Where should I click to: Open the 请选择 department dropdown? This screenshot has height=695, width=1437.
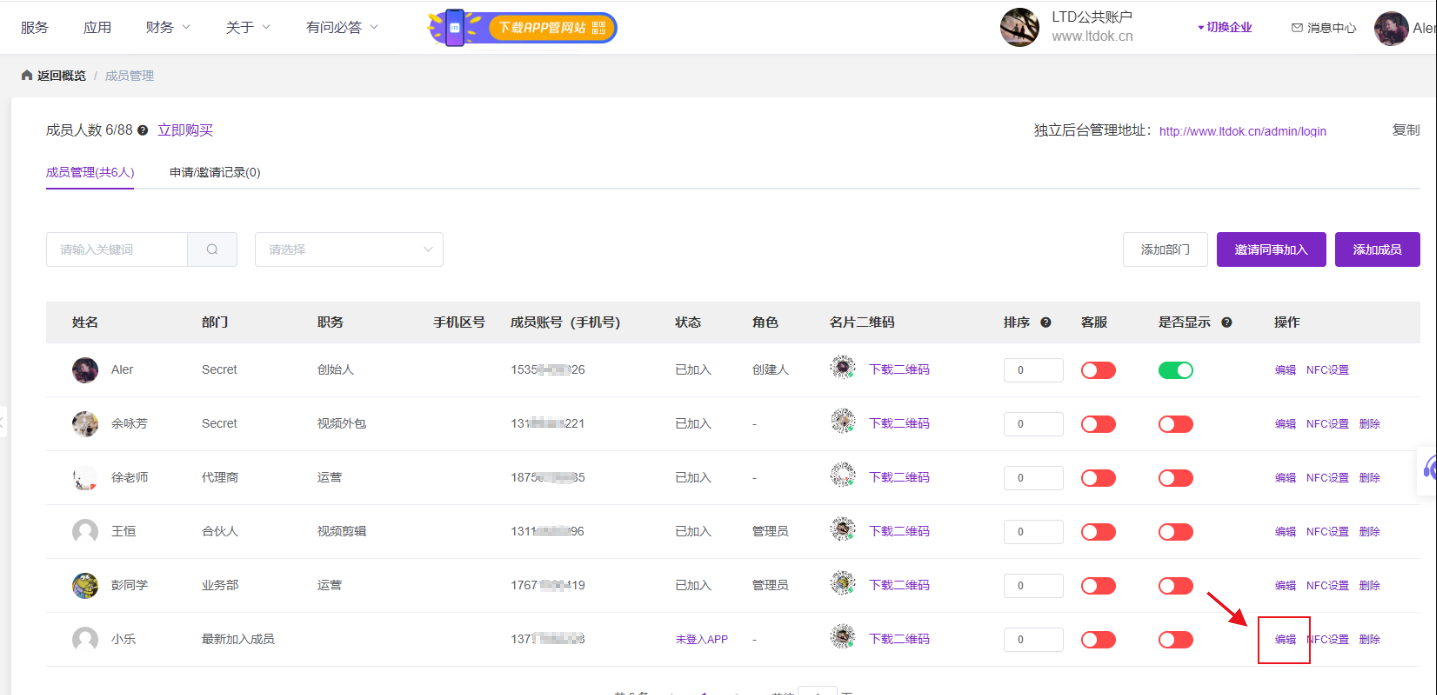click(x=349, y=250)
